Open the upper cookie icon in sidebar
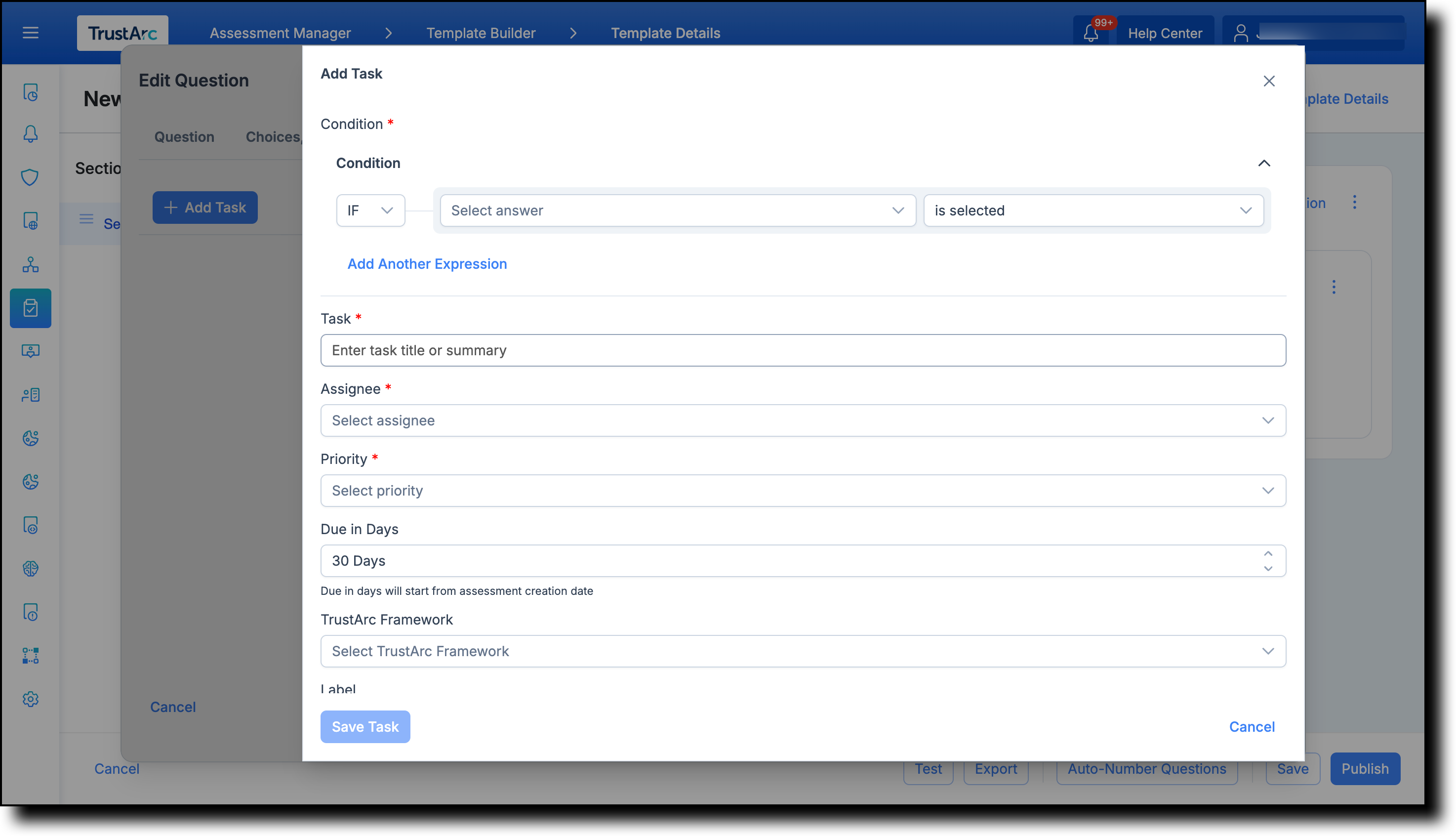 click(x=31, y=439)
